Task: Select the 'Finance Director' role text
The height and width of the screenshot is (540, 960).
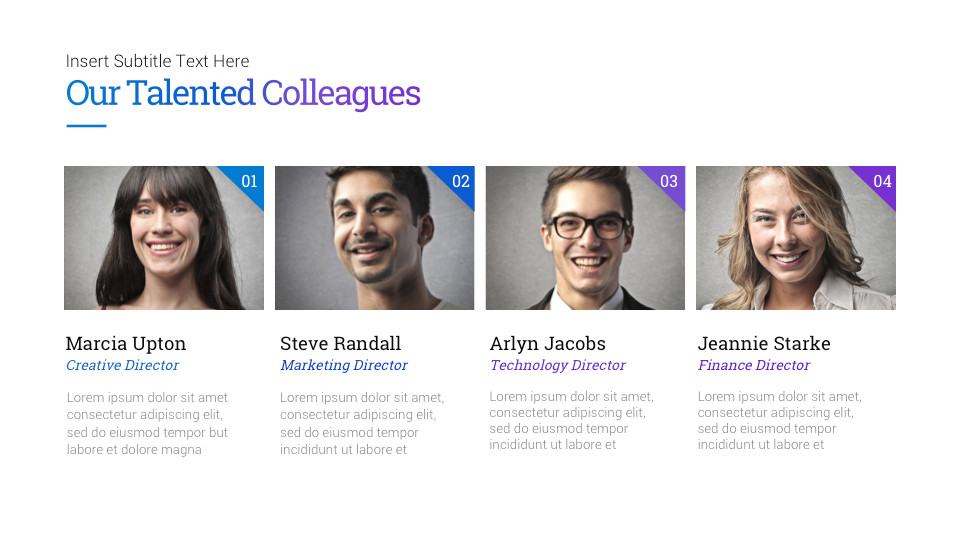Action: point(754,366)
